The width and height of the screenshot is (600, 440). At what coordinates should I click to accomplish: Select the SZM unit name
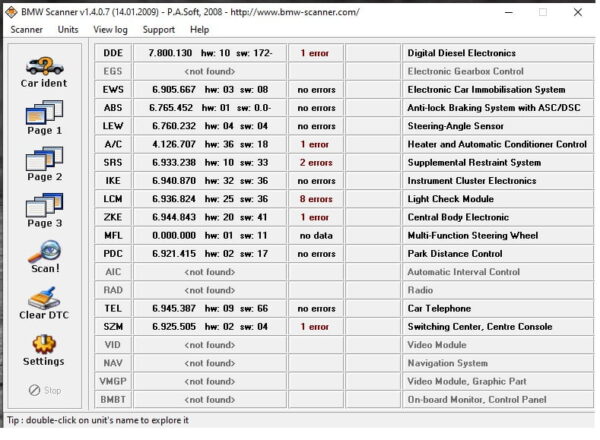point(113,327)
